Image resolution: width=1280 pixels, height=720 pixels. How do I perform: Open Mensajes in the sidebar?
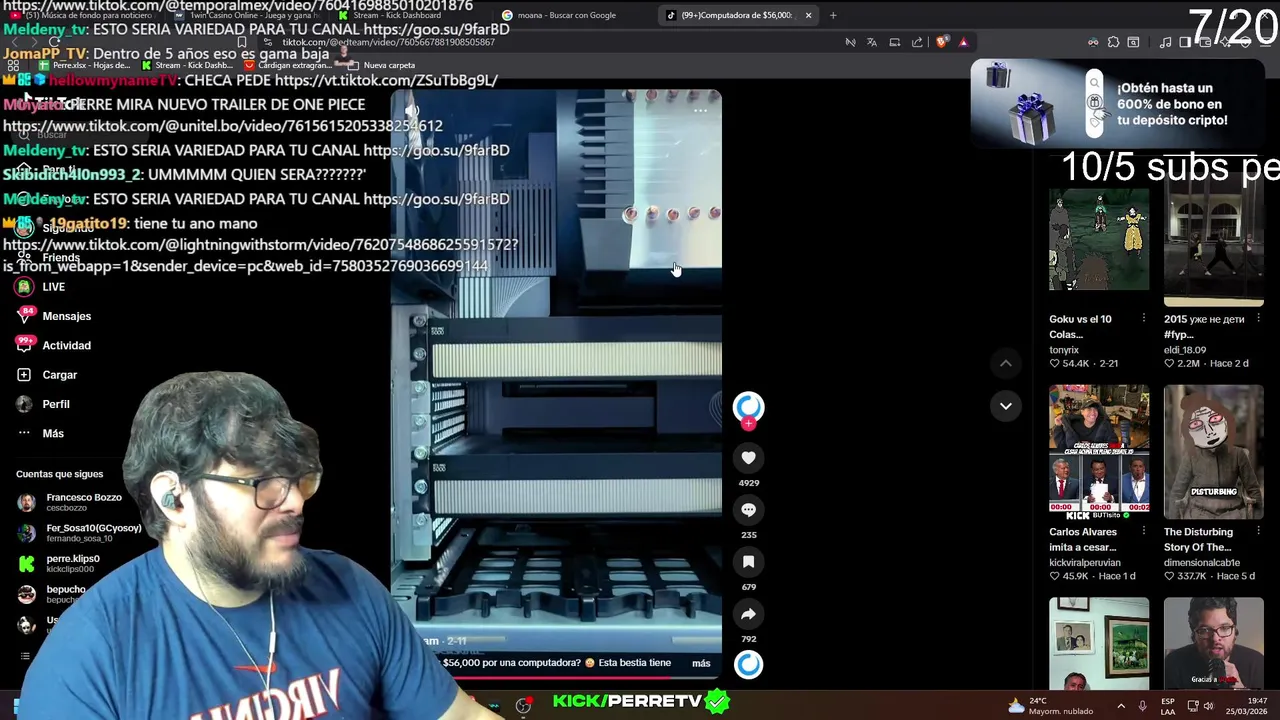point(54,316)
